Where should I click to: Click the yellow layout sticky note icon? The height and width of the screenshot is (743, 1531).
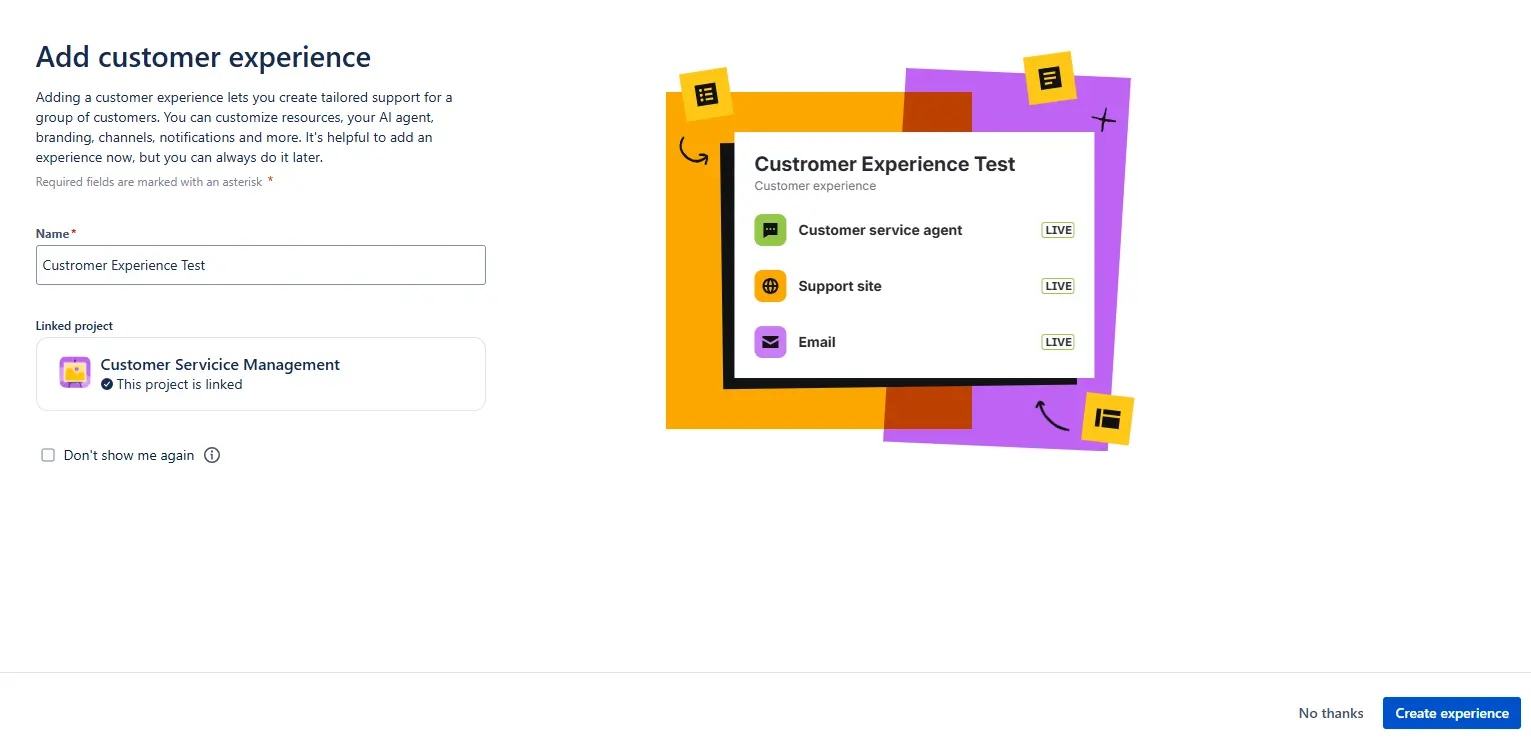[x=1107, y=418]
